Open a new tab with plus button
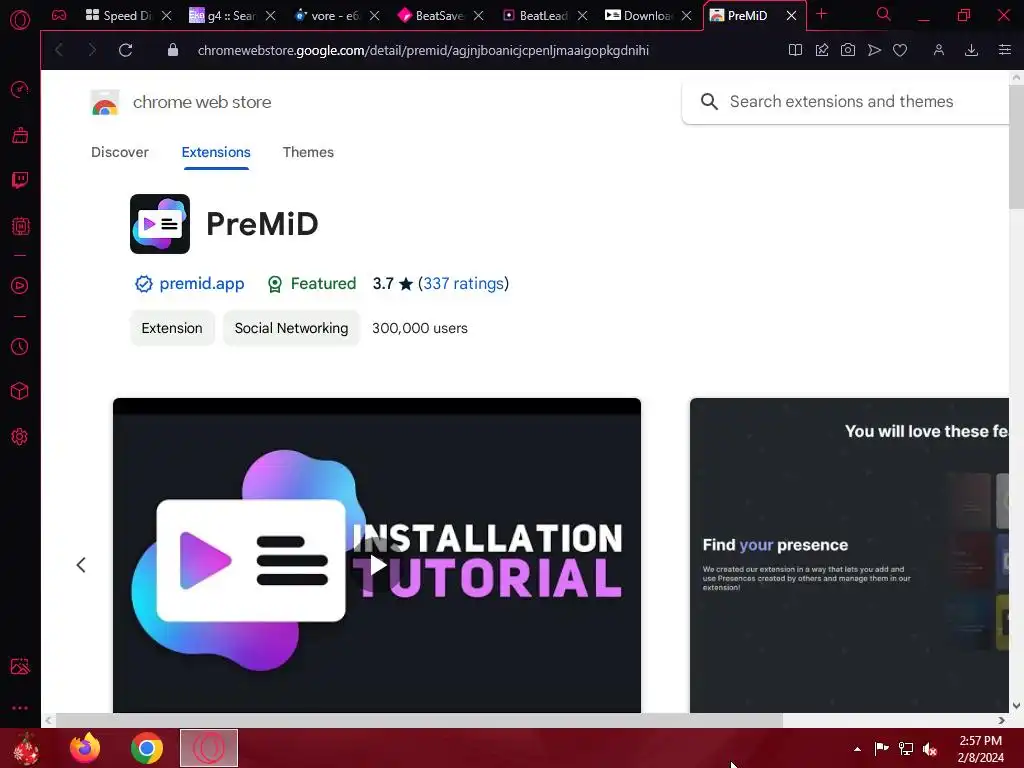This screenshot has height=768, width=1024. pos(822,14)
